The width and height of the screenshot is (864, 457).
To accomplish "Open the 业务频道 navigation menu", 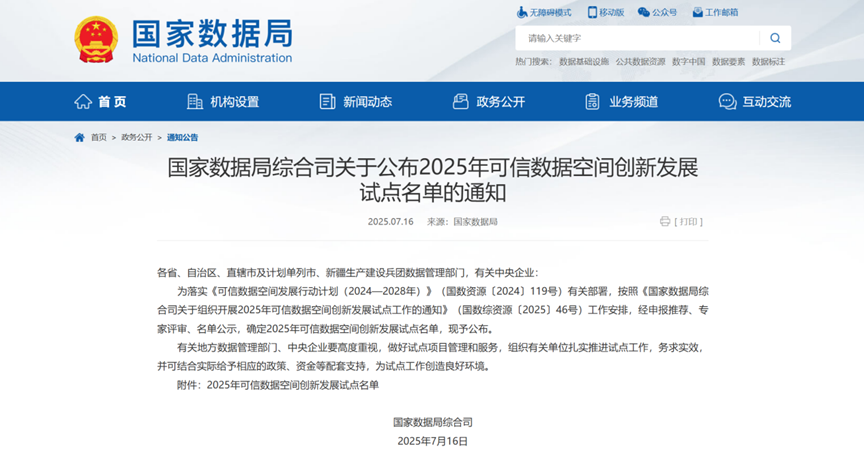I will (x=634, y=101).
